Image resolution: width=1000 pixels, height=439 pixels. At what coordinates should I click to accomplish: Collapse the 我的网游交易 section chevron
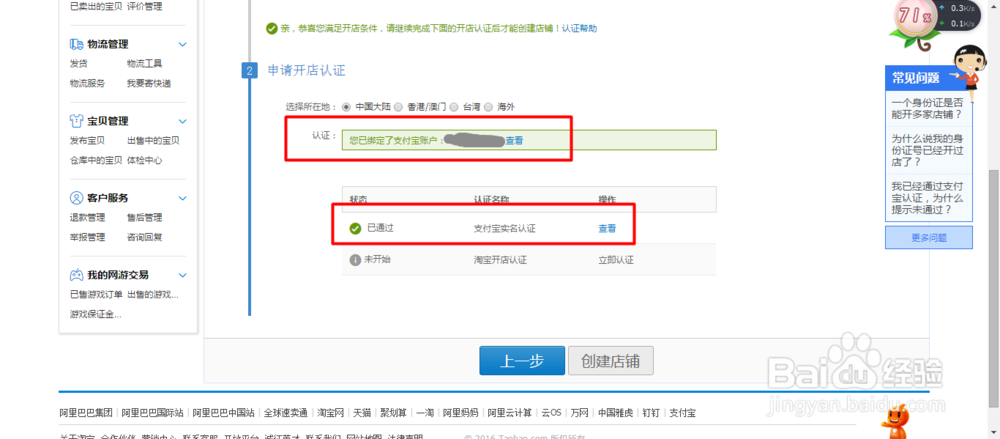coord(183,275)
